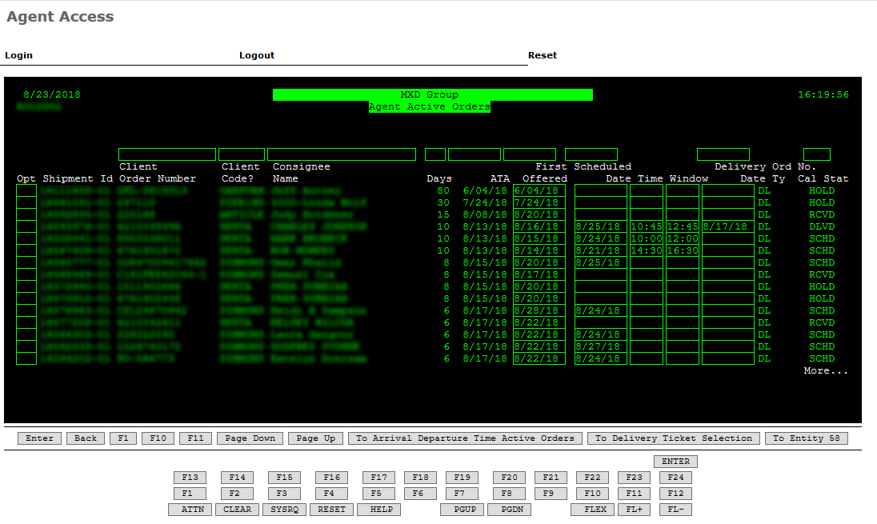This screenshot has height=524, width=877.
Task: Click the F23 function key
Action: (x=634, y=478)
